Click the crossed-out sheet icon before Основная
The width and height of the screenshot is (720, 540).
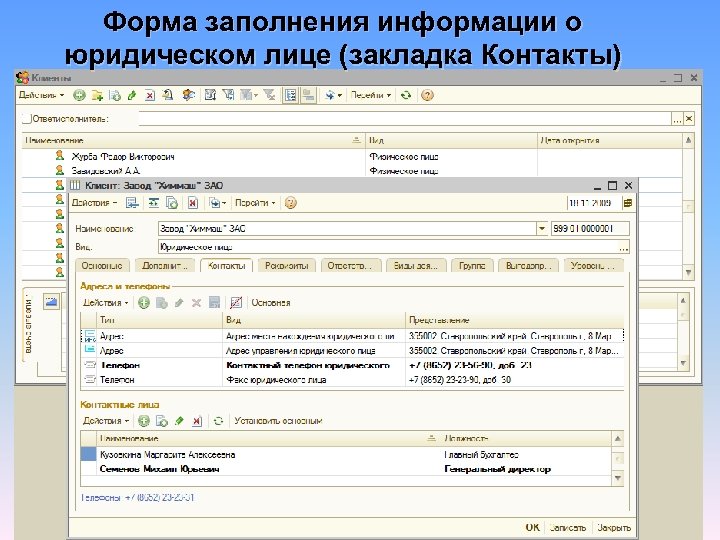(x=236, y=303)
